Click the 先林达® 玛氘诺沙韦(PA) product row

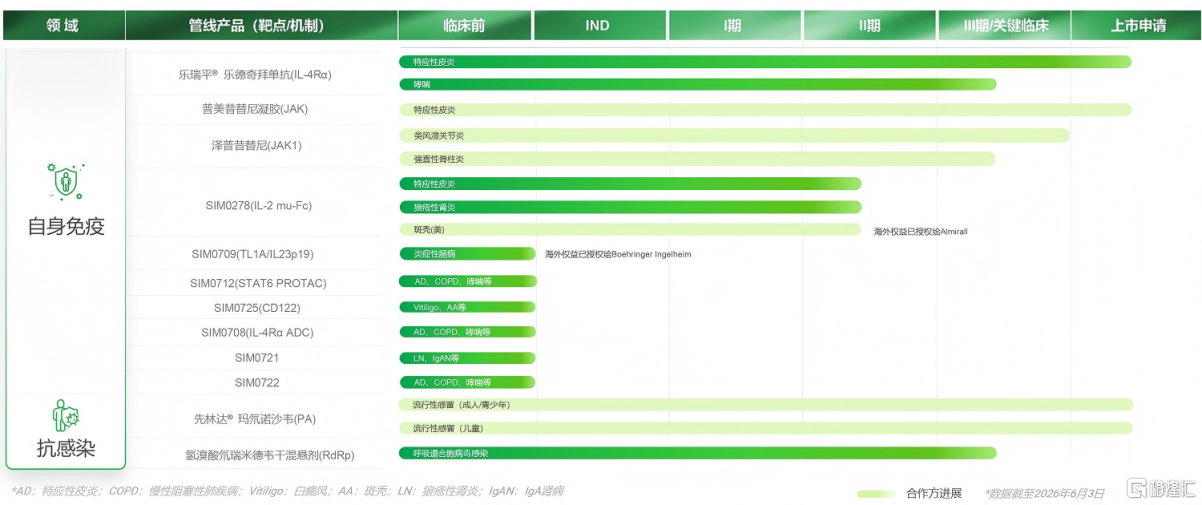(255, 418)
